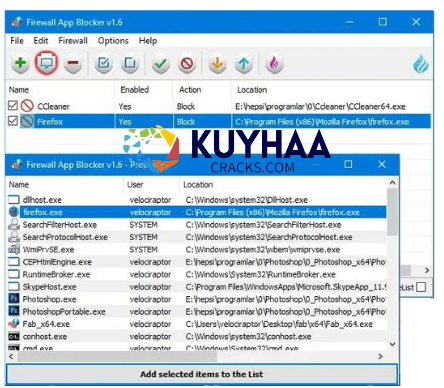Click the velociraptor user of dllhost.exe
The image size is (444, 388).
(150, 200)
